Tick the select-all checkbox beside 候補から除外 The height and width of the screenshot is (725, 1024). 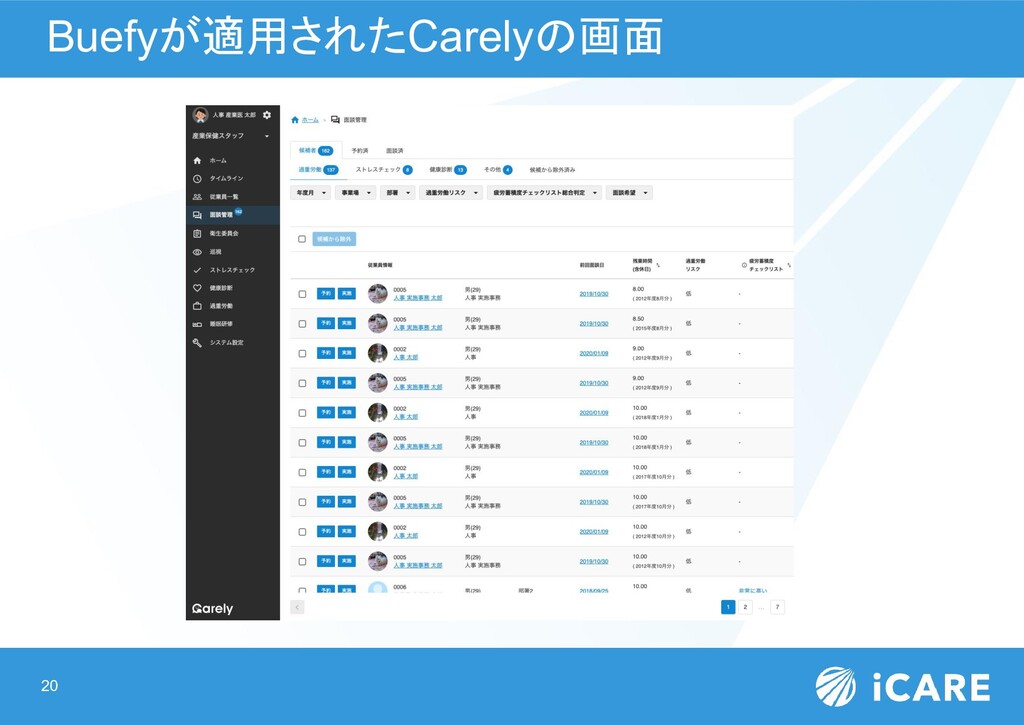pos(302,239)
